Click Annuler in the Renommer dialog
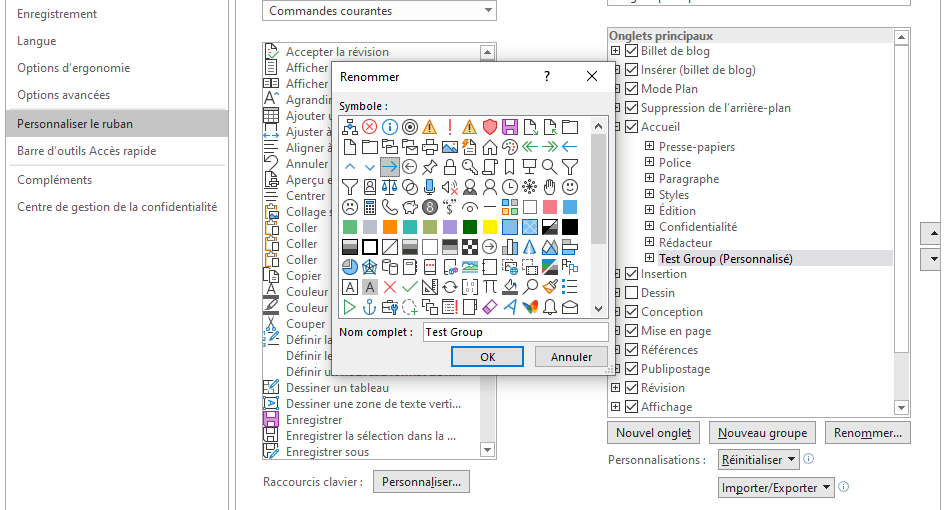Screen dimensions: 947x510 [571, 357]
